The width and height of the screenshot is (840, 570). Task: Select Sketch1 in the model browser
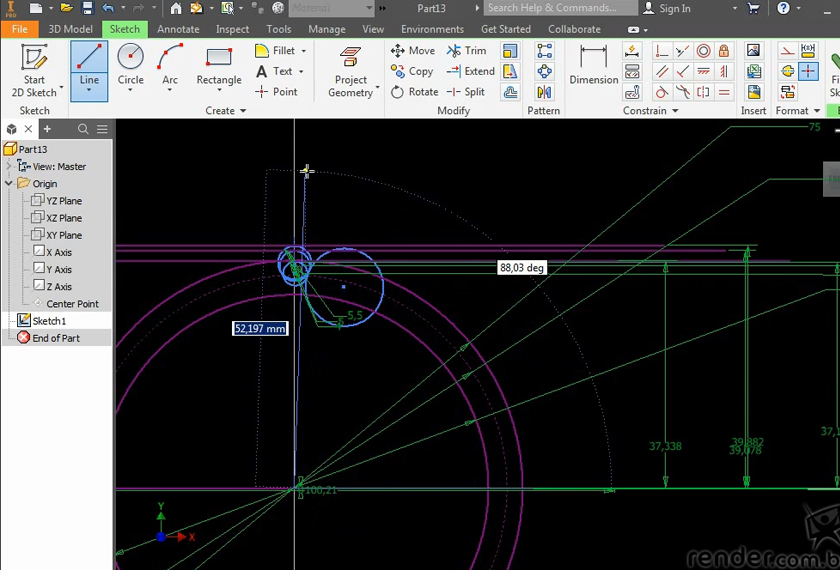click(x=49, y=321)
